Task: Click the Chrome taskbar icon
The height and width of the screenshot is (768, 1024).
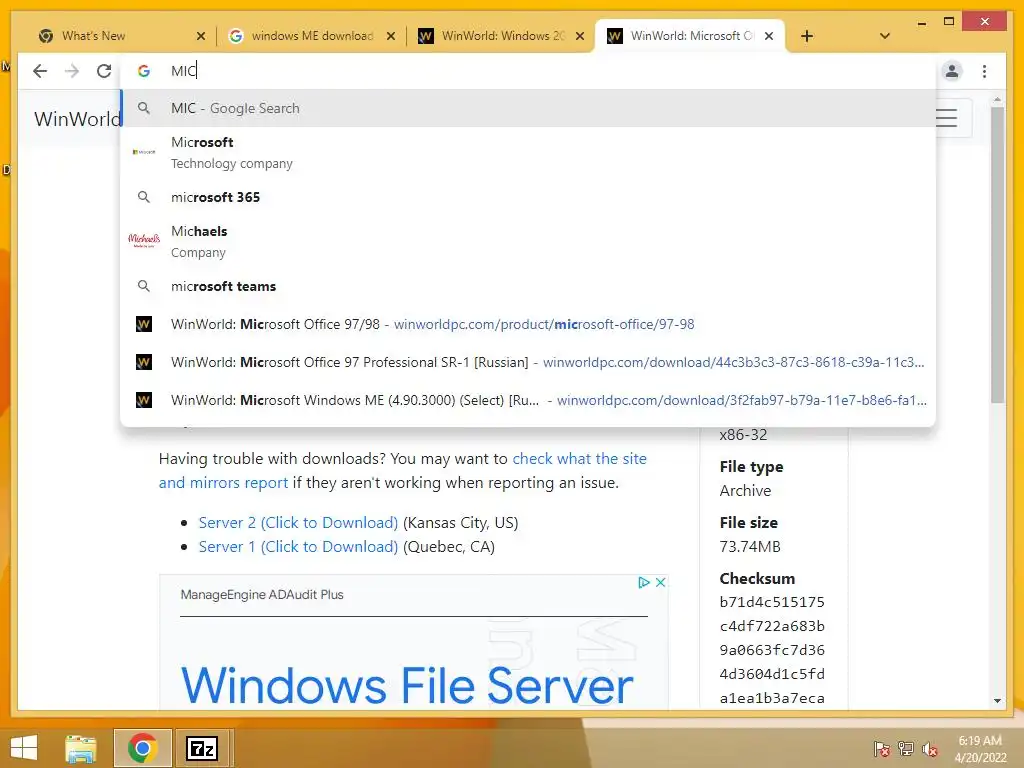Action: [x=142, y=748]
